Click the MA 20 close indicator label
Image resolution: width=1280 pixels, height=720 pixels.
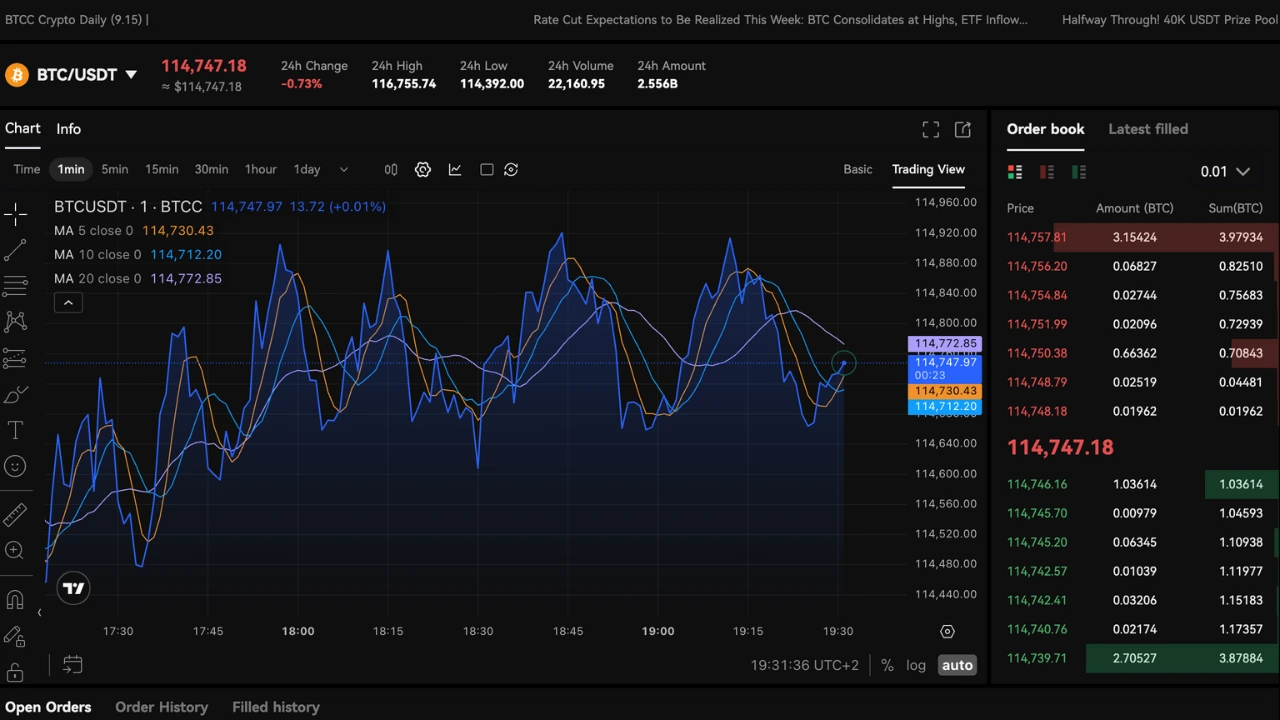click(x=97, y=279)
